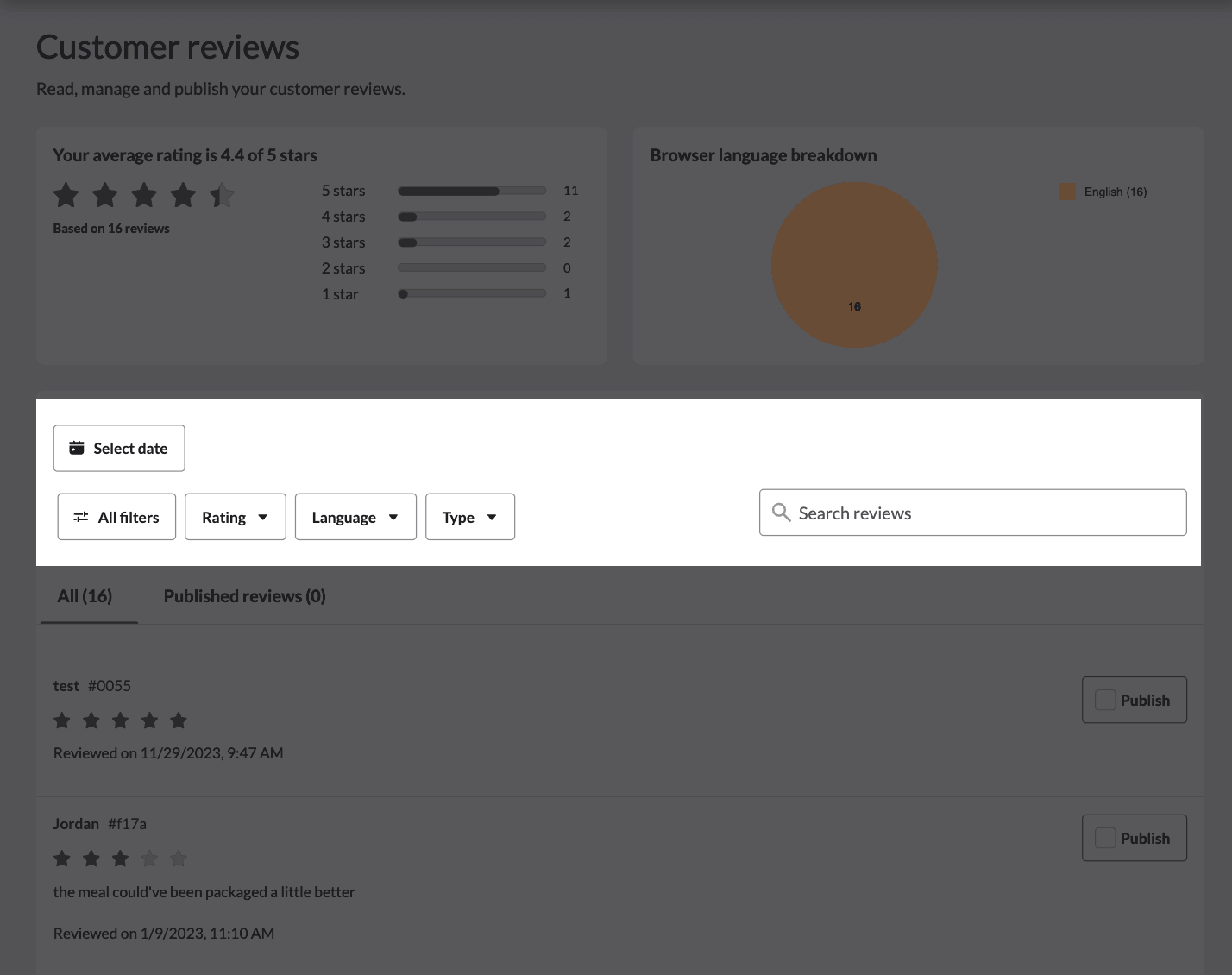This screenshot has width=1232, height=975.
Task: Click the fifth star on test's review
Action: click(x=179, y=720)
